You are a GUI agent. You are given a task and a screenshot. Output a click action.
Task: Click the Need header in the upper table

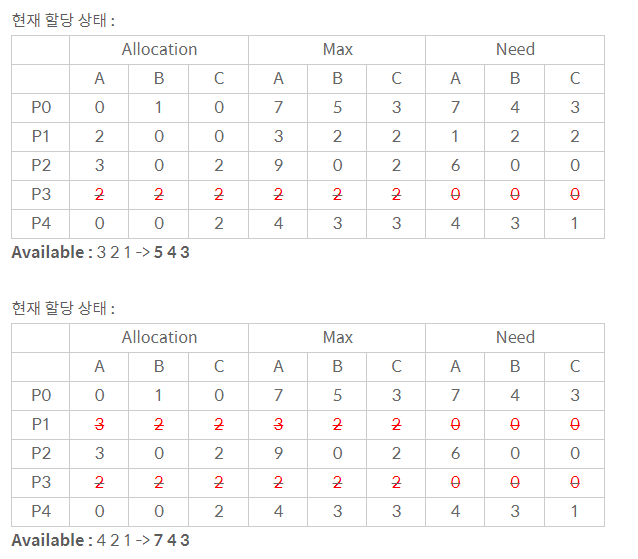515,49
